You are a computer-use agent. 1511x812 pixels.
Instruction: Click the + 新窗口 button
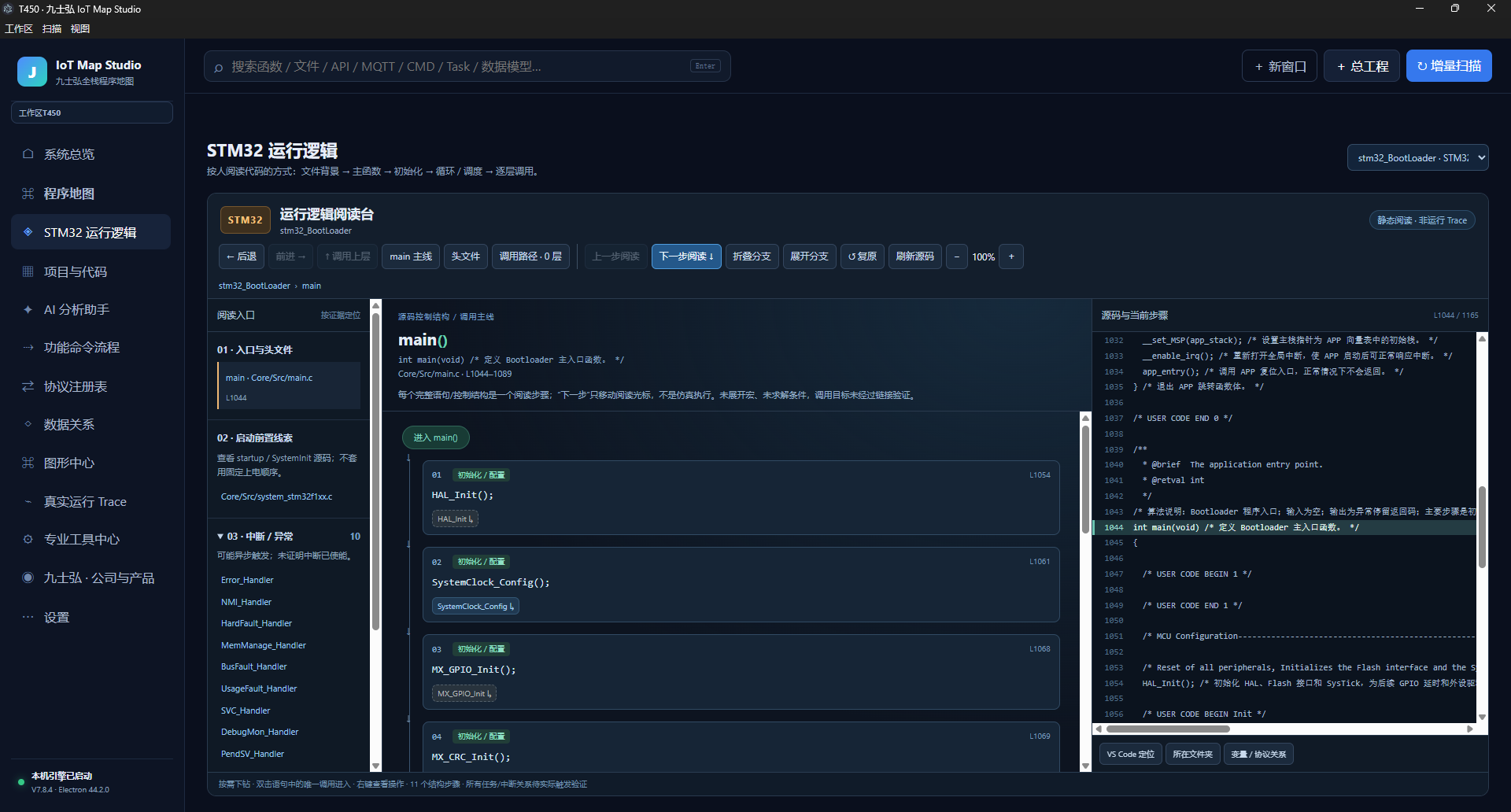(x=1280, y=66)
